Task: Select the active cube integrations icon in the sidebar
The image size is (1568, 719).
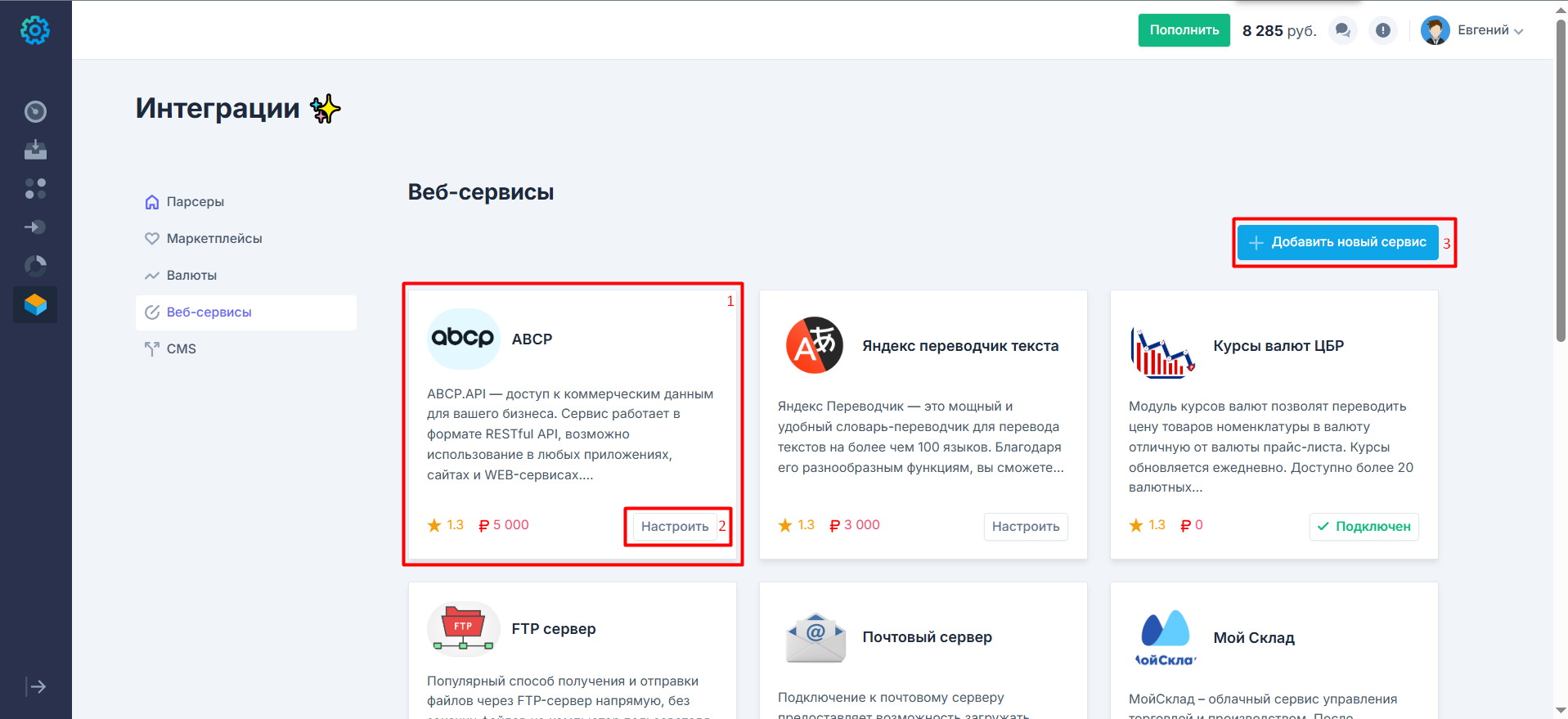Action: [35, 304]
